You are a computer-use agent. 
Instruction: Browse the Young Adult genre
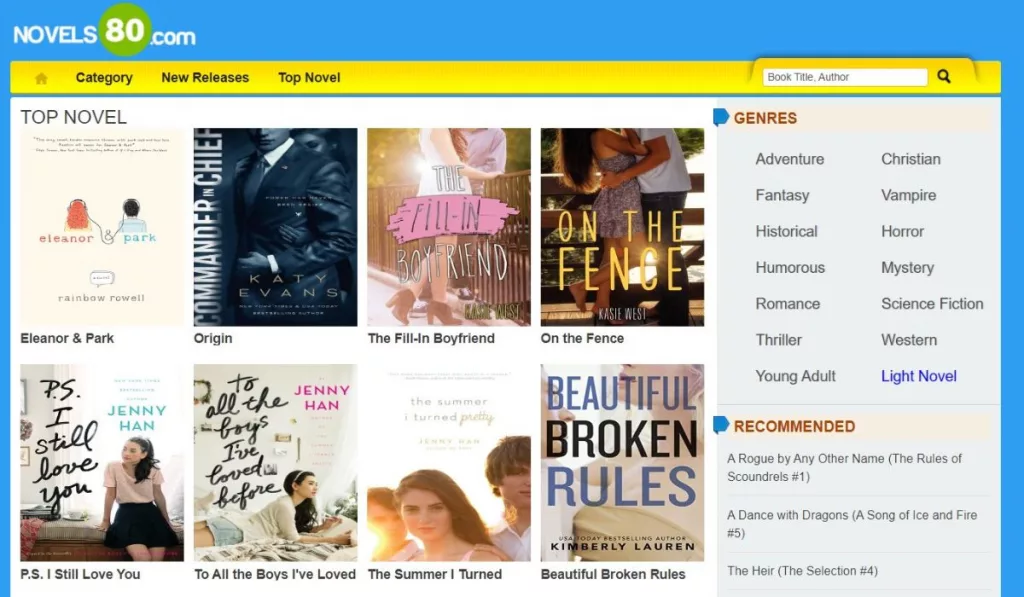pyautogui.click(x=795, y=376)
